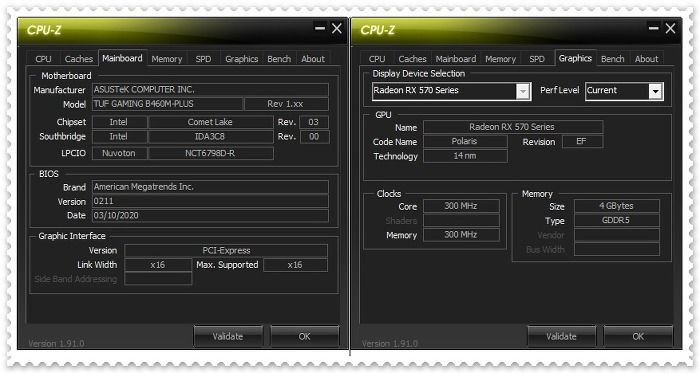Click Memory clock 300 MHz field
Screen dimensions: 700x373
click(x=461, y=235)
